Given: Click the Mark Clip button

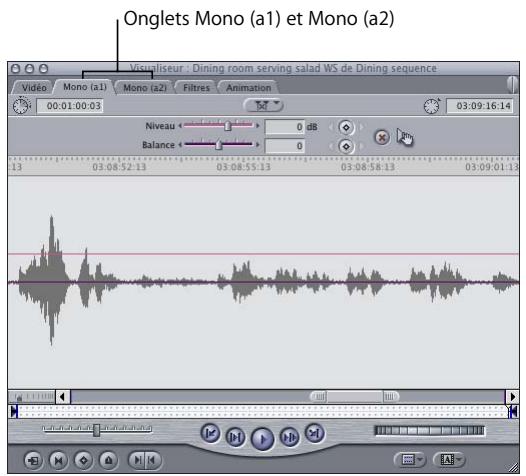Looking at the screenshot, I should (58, 460).
